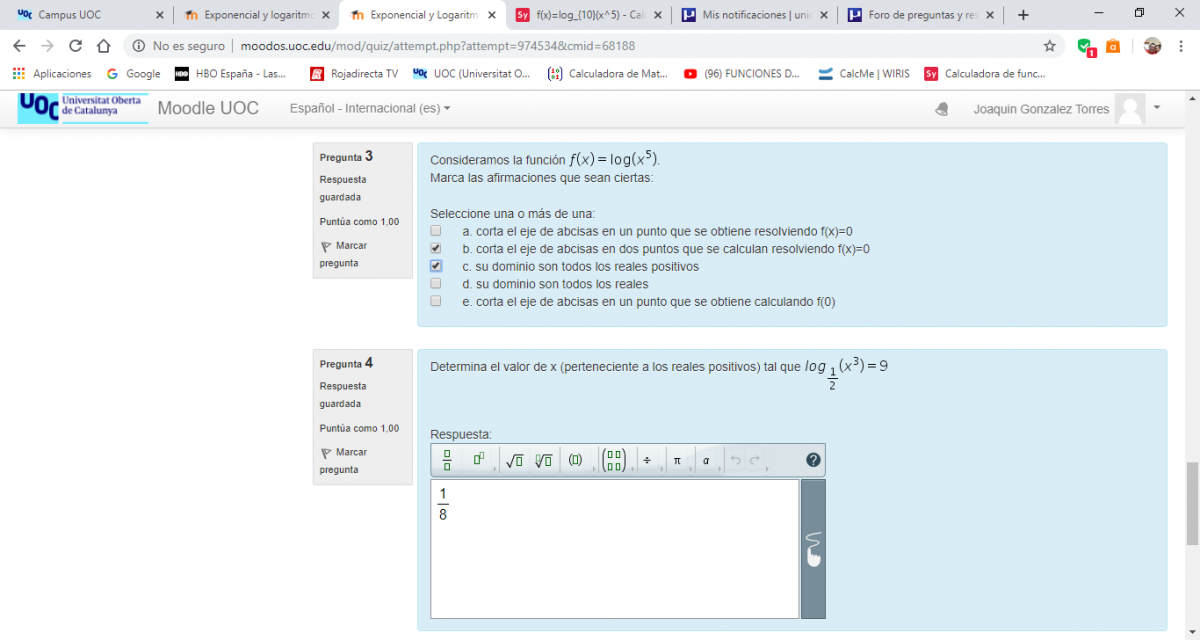
Task: Check option d, domain is all reals
Action: (x=436, y=284)
